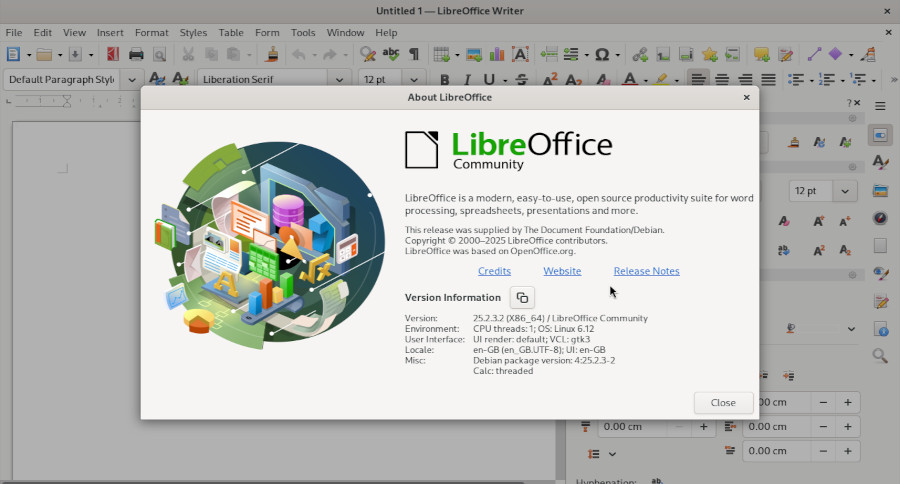This screenshot has height=484, width=900.
Task: Open the Help menu
Action: pos(386,33)
